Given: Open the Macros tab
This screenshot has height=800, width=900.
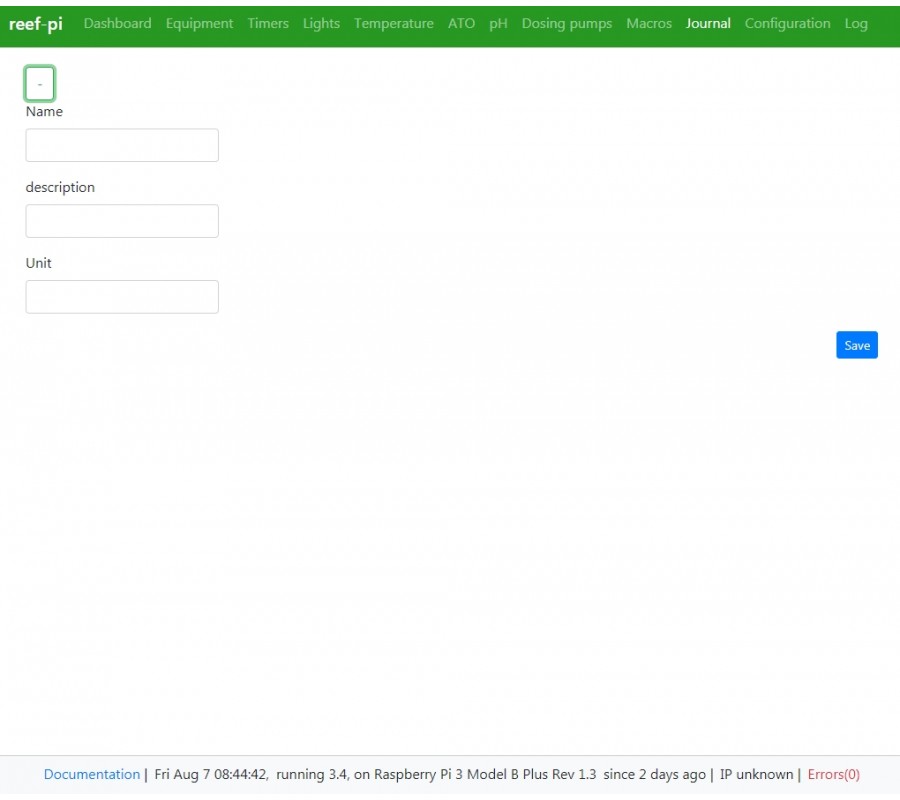Looking at the screenshot, I should click(x=649, y=24).
